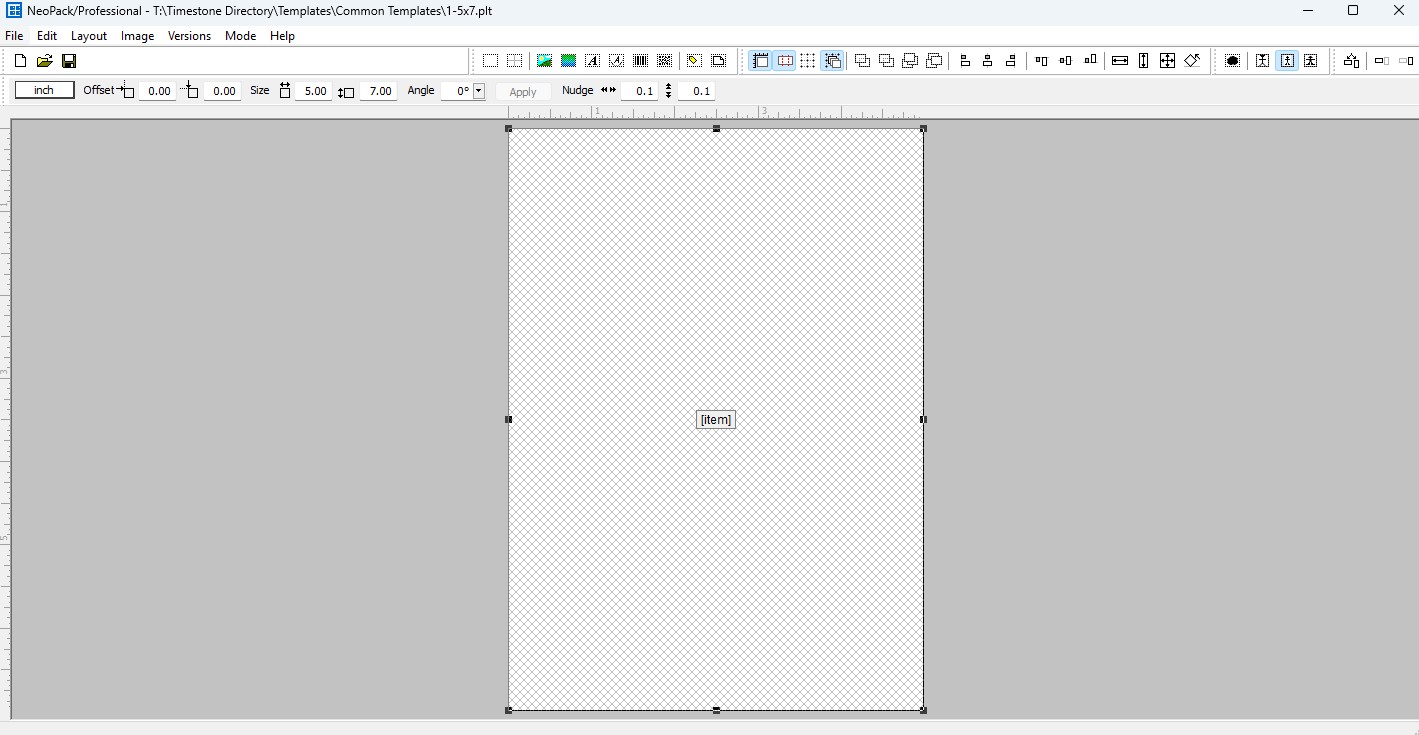
Task: Click the Angle field showing 0°
Action: tap(457, 91)
